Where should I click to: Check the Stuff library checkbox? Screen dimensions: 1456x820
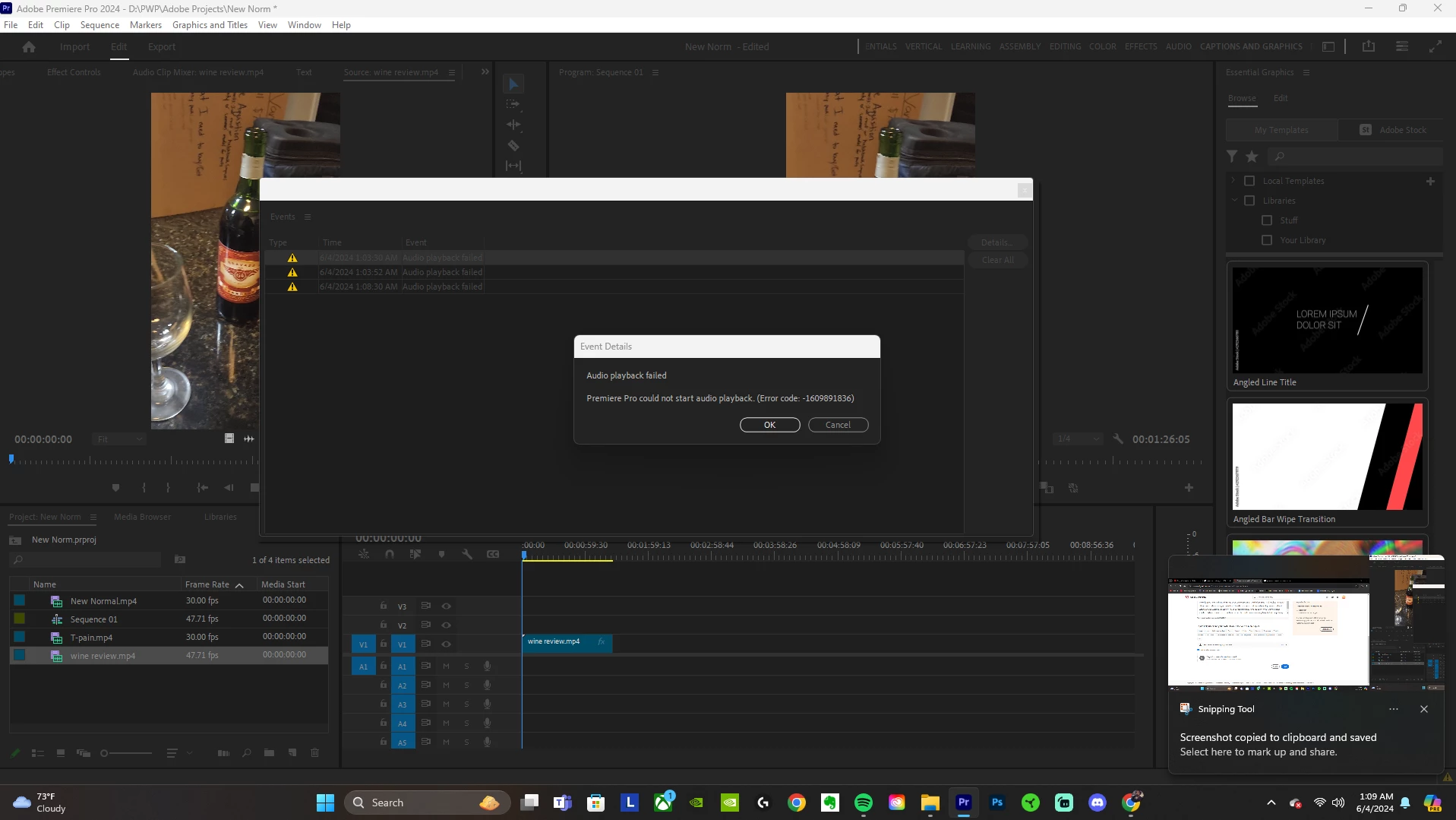[x=1267, y=220]
